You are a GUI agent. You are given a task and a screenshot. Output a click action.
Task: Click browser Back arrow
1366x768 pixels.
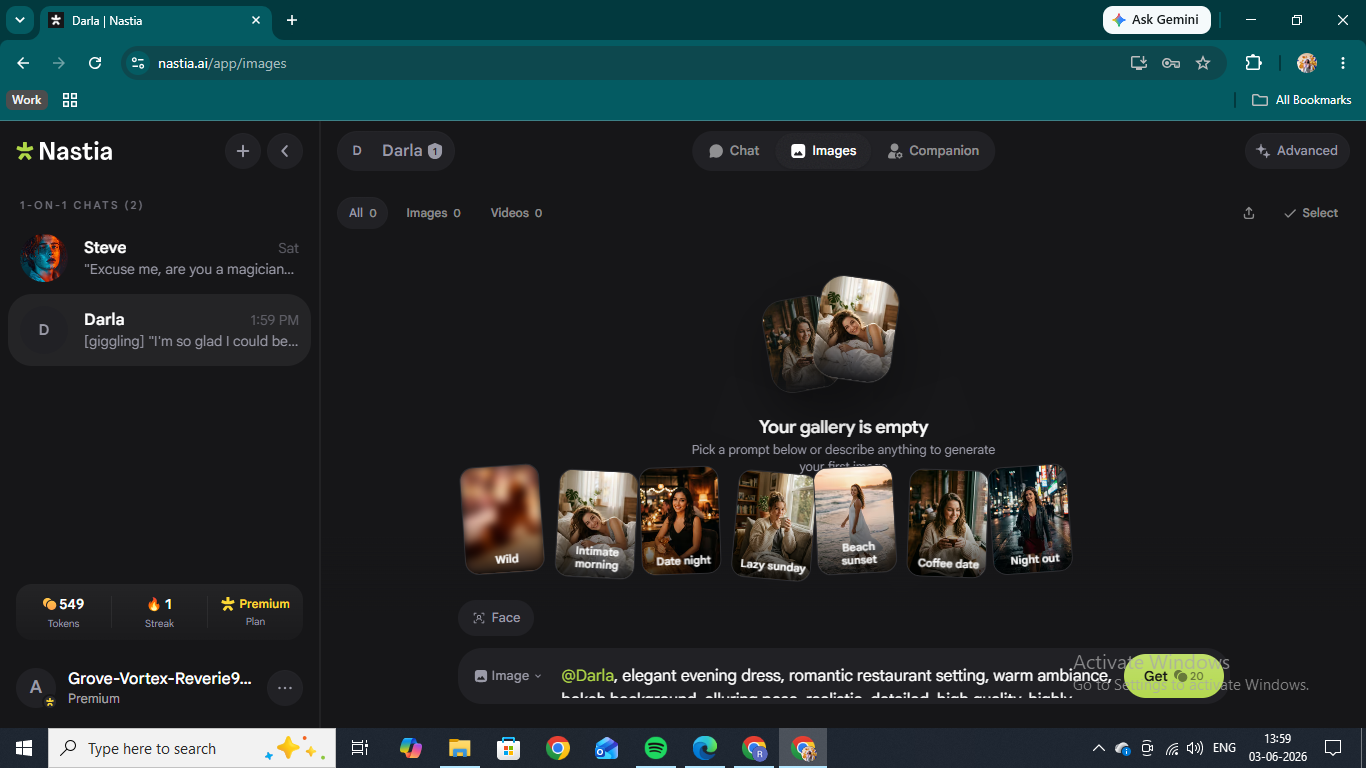(23, 63)
